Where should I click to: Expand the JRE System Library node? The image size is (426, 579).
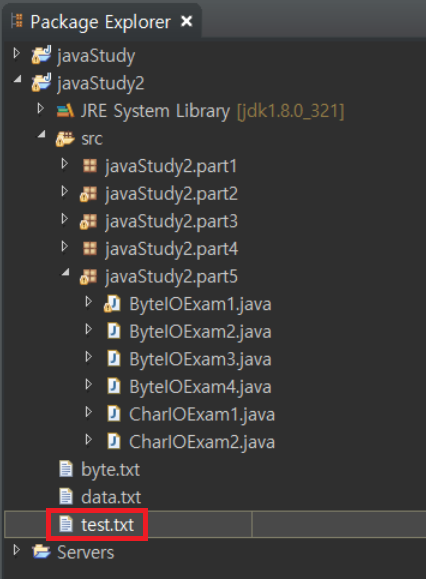[x=41, y=109]
